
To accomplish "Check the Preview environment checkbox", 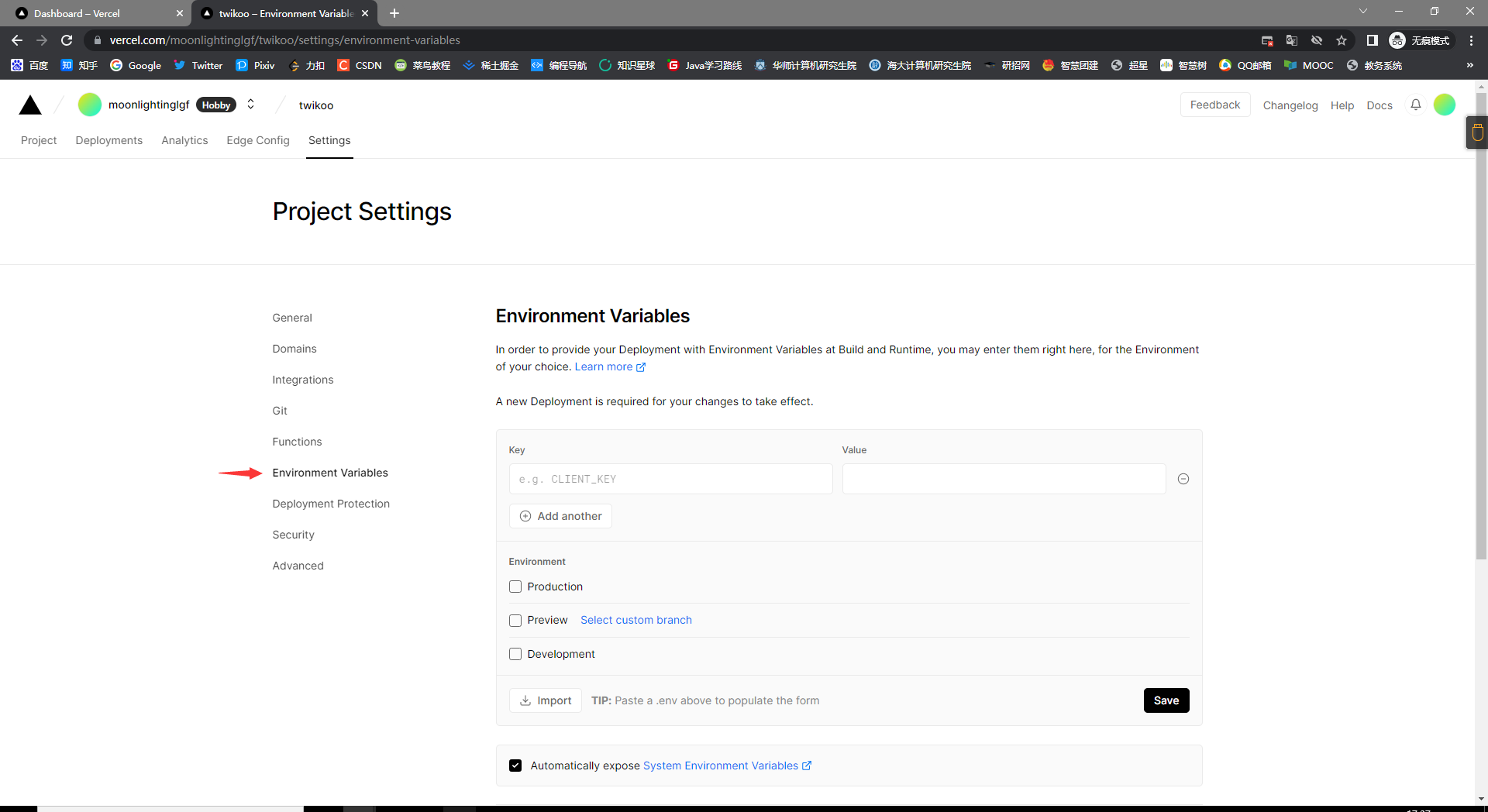I will tap(515, 621).
